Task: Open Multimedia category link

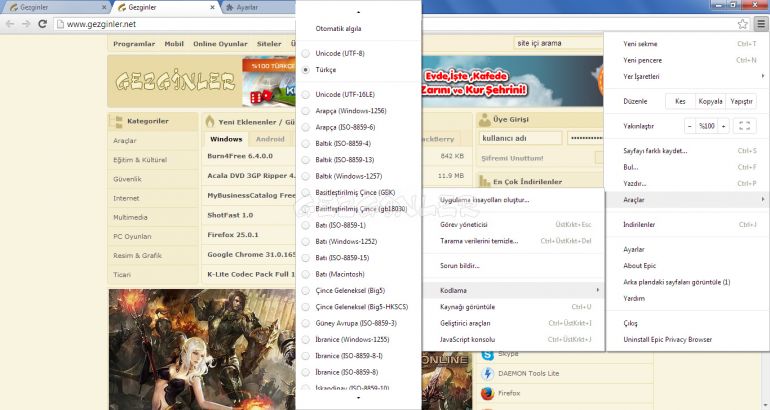Action: tap(130, 217)
